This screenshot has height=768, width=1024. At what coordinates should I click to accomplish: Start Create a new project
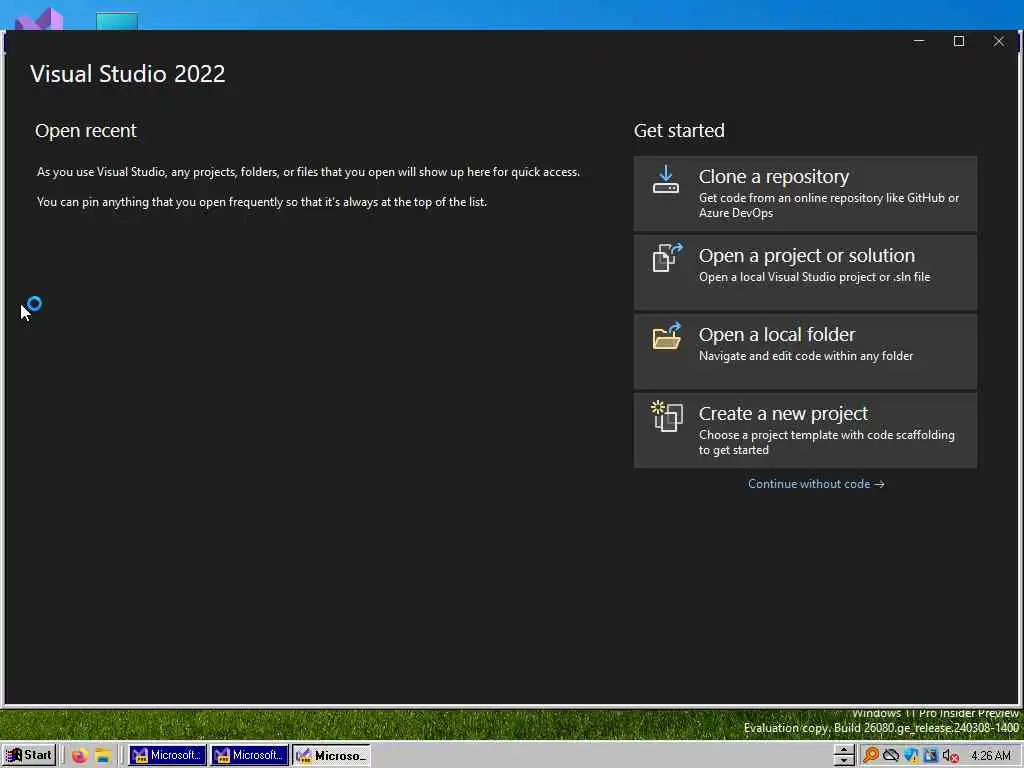click(x=805, y=430)
